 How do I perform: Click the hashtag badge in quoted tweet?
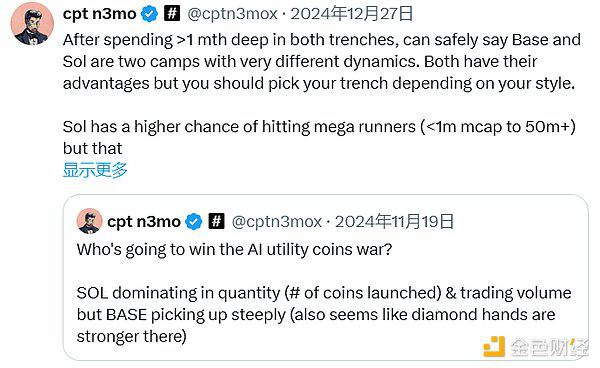click(x=216, y=221)
